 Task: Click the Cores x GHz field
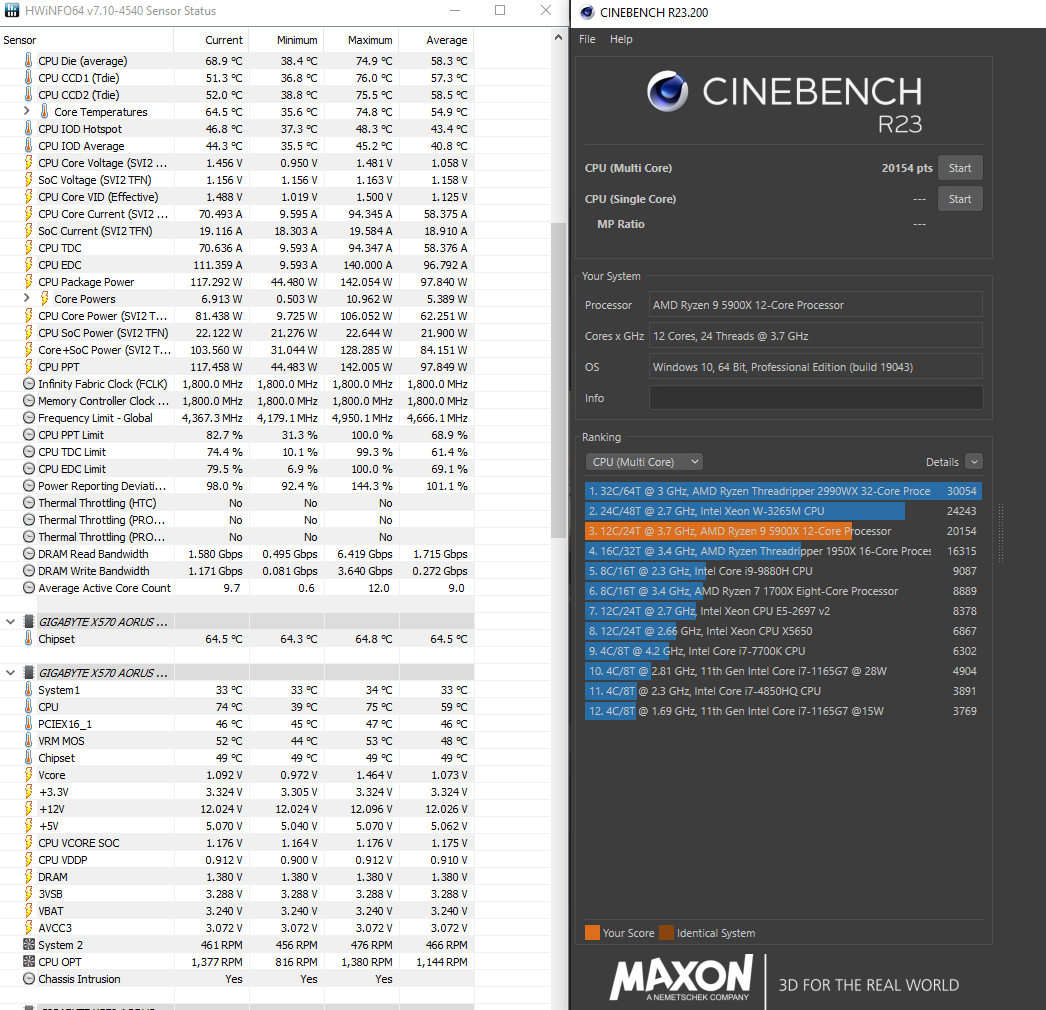(816, 336)
